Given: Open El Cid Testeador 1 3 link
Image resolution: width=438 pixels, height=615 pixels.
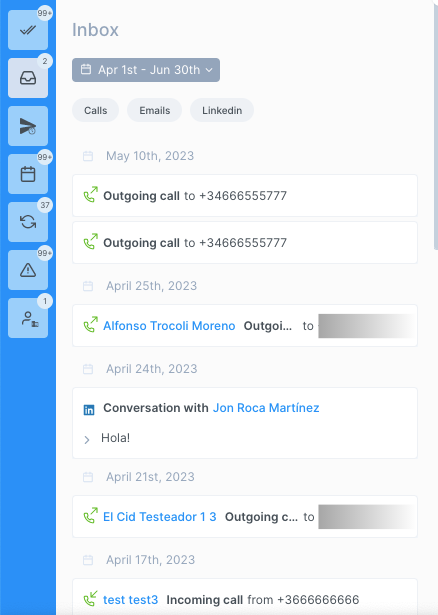Looking at the screenshot, I should coord(160,517).
